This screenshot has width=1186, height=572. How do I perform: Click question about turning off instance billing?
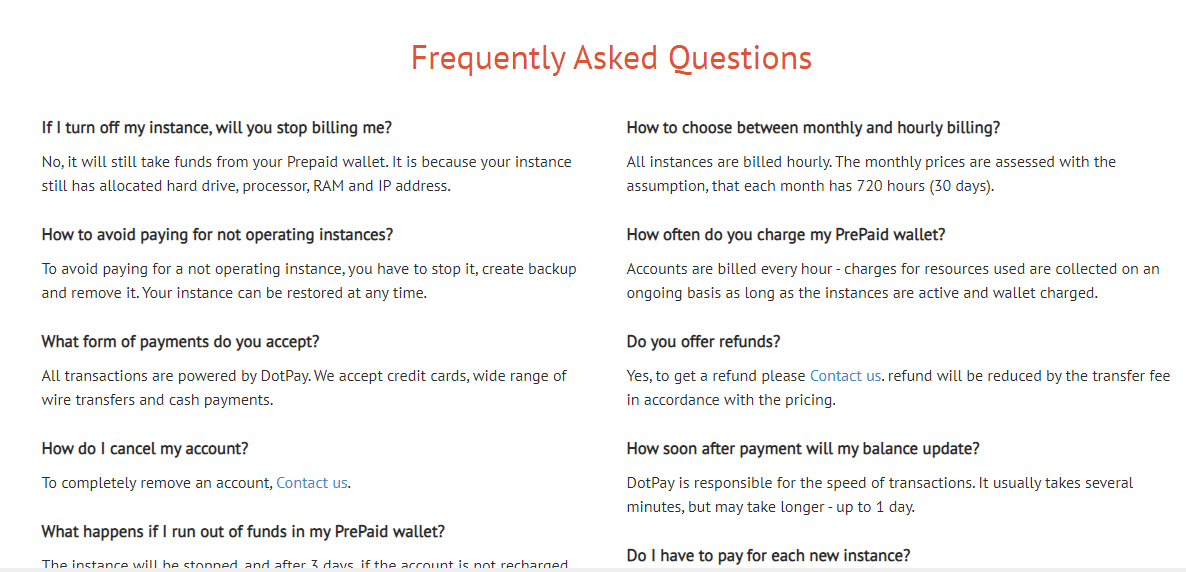pos(217,127)
